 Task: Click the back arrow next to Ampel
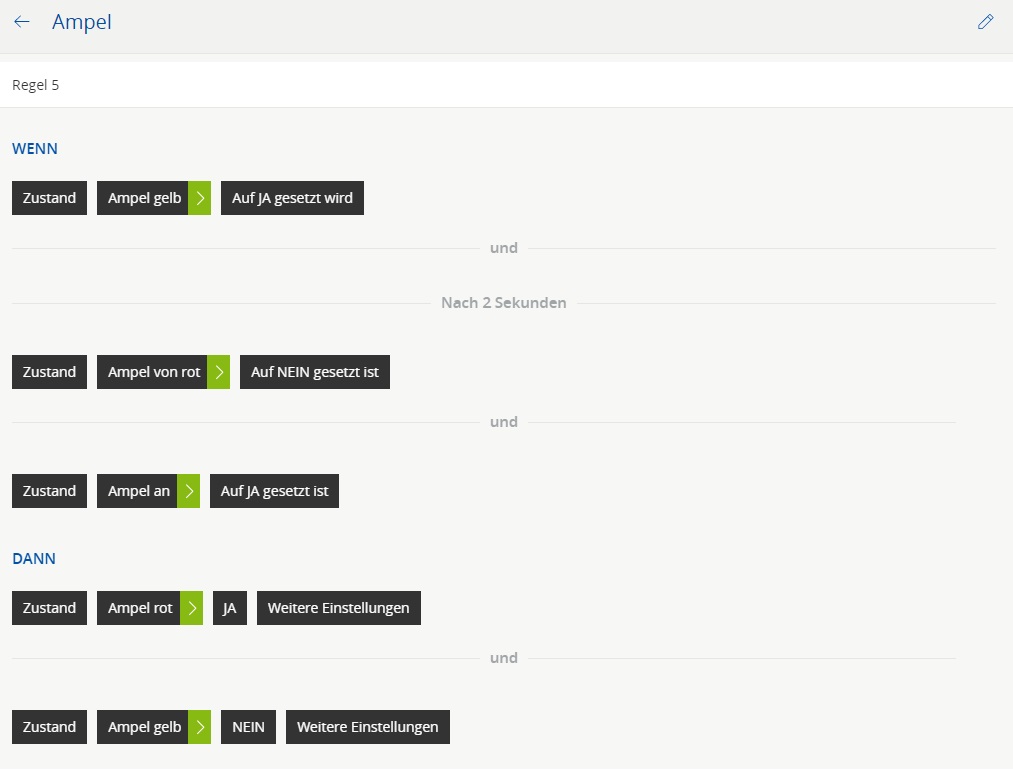click(x=22, y=22)
